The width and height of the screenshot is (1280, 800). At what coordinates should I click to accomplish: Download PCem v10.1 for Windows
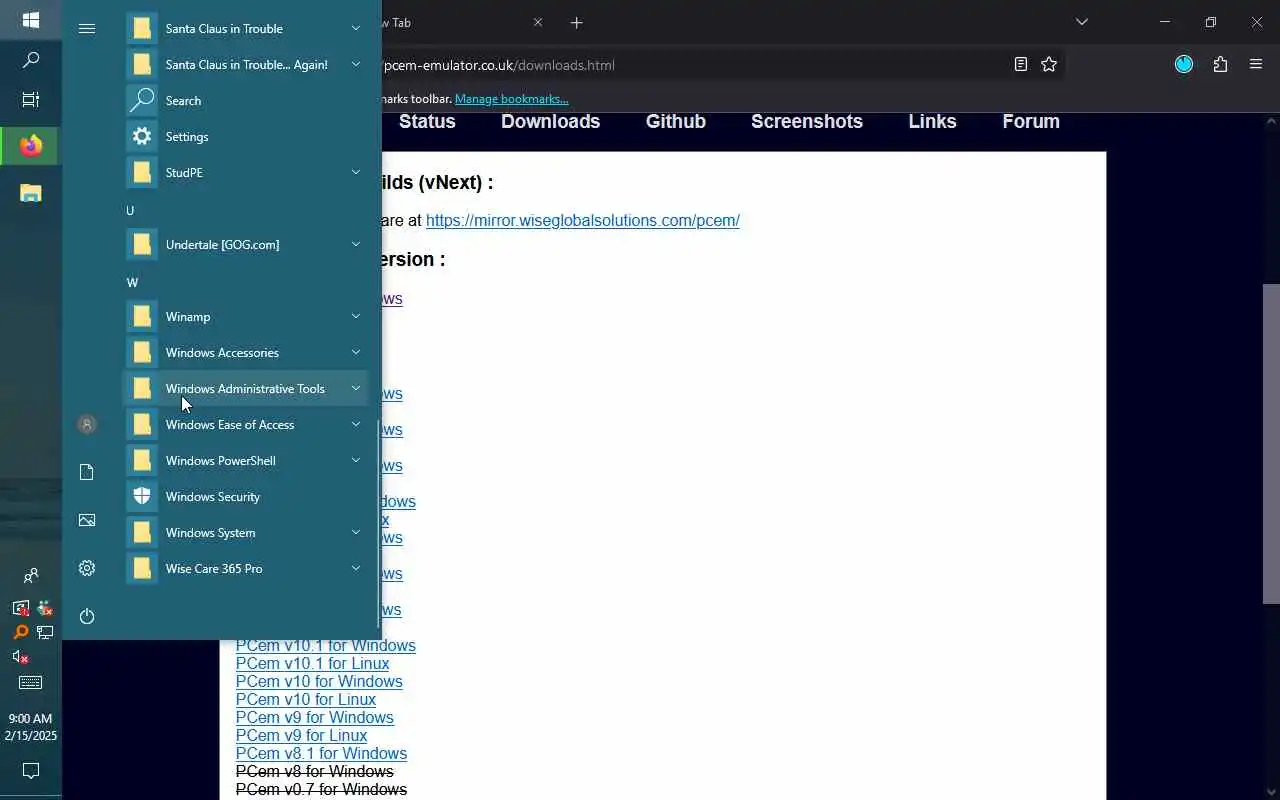pos(326,645)
